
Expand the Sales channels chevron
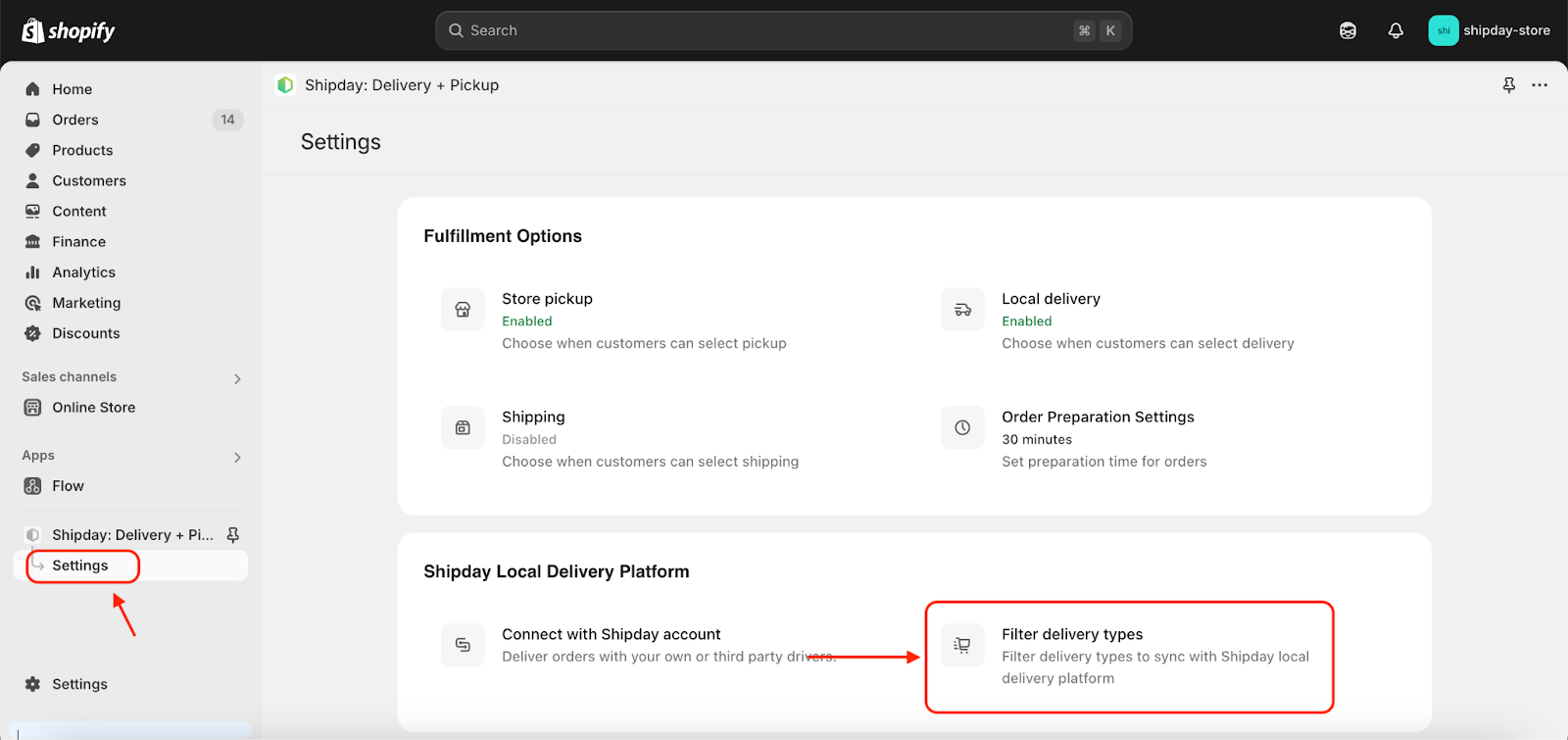click(x=237, y=378)
